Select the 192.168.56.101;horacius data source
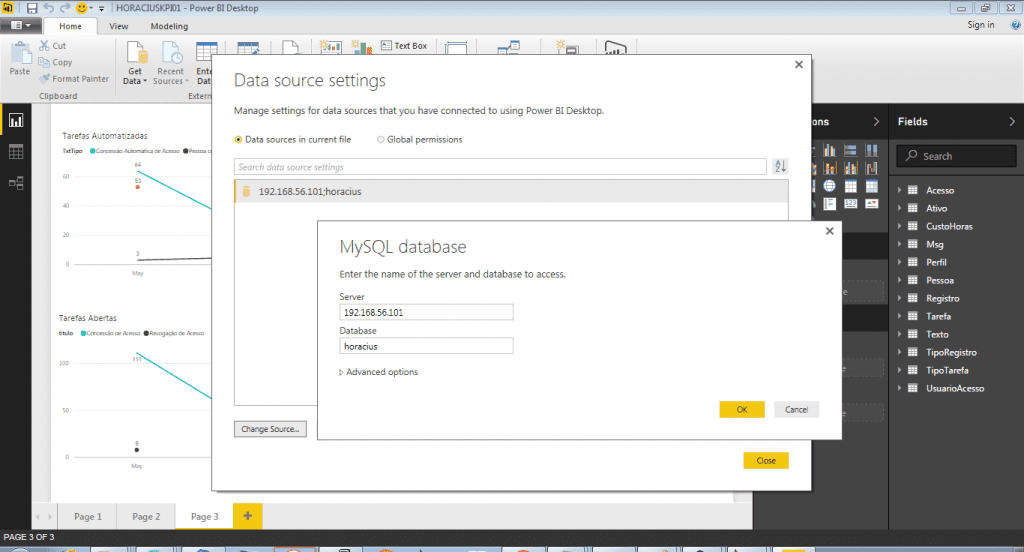 click(x=511, y=191)
